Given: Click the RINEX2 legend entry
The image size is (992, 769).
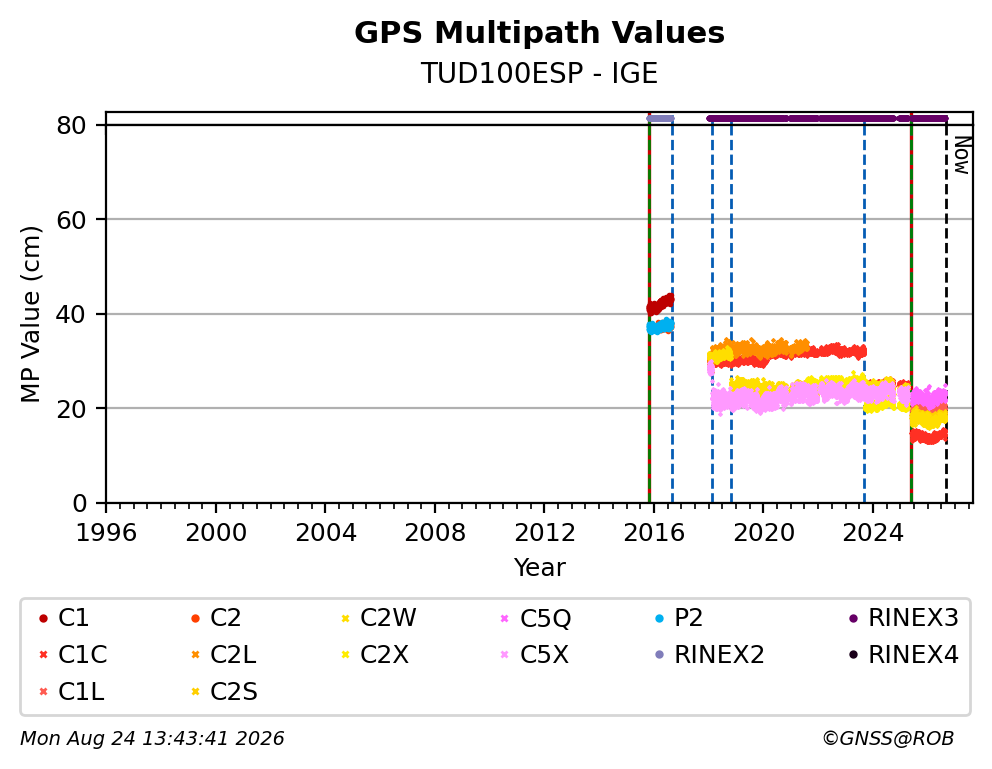Looking at the screenshot, I should (x=710, y=655).
